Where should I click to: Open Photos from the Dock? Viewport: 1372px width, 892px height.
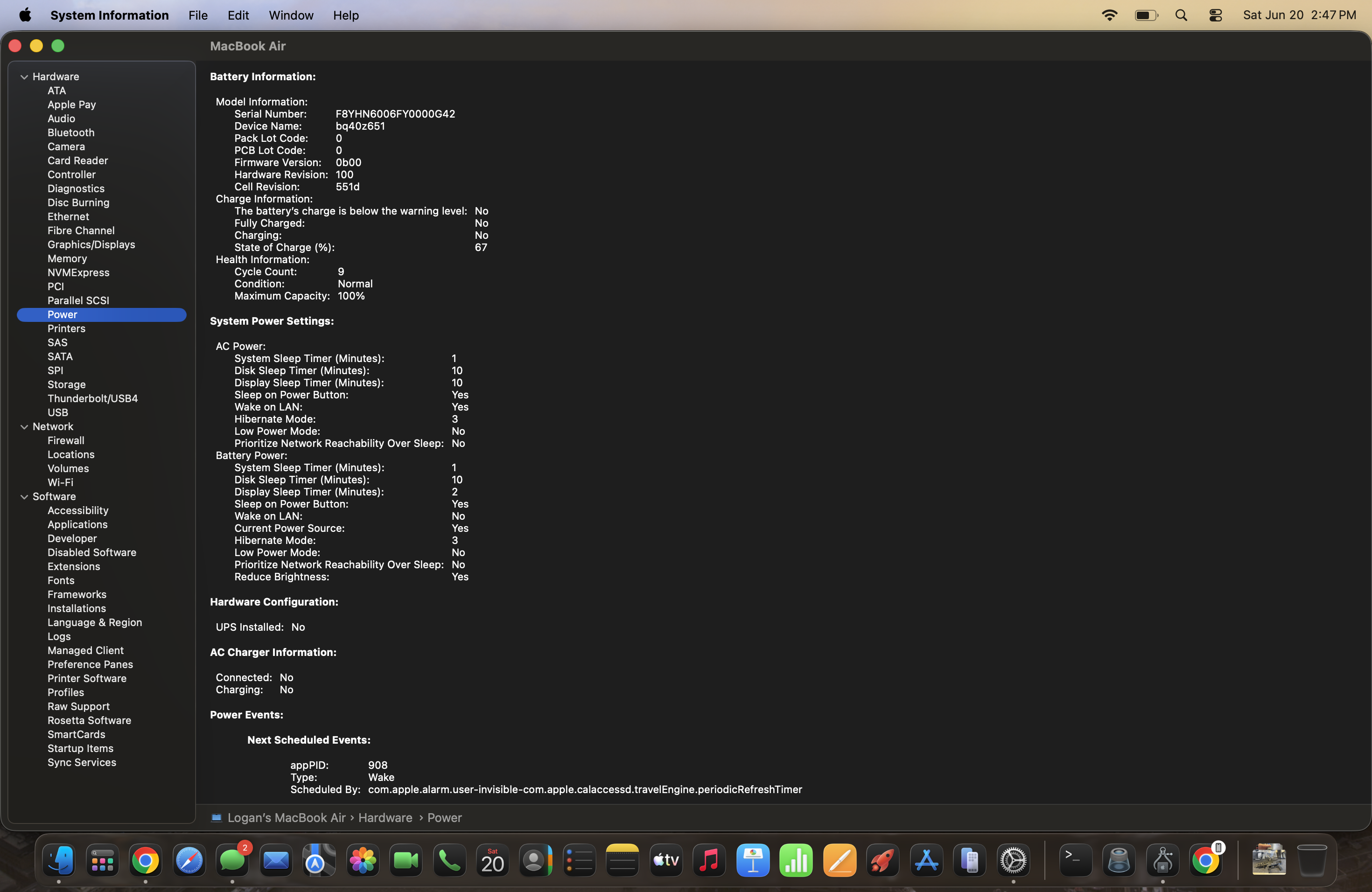click(363, 860)
